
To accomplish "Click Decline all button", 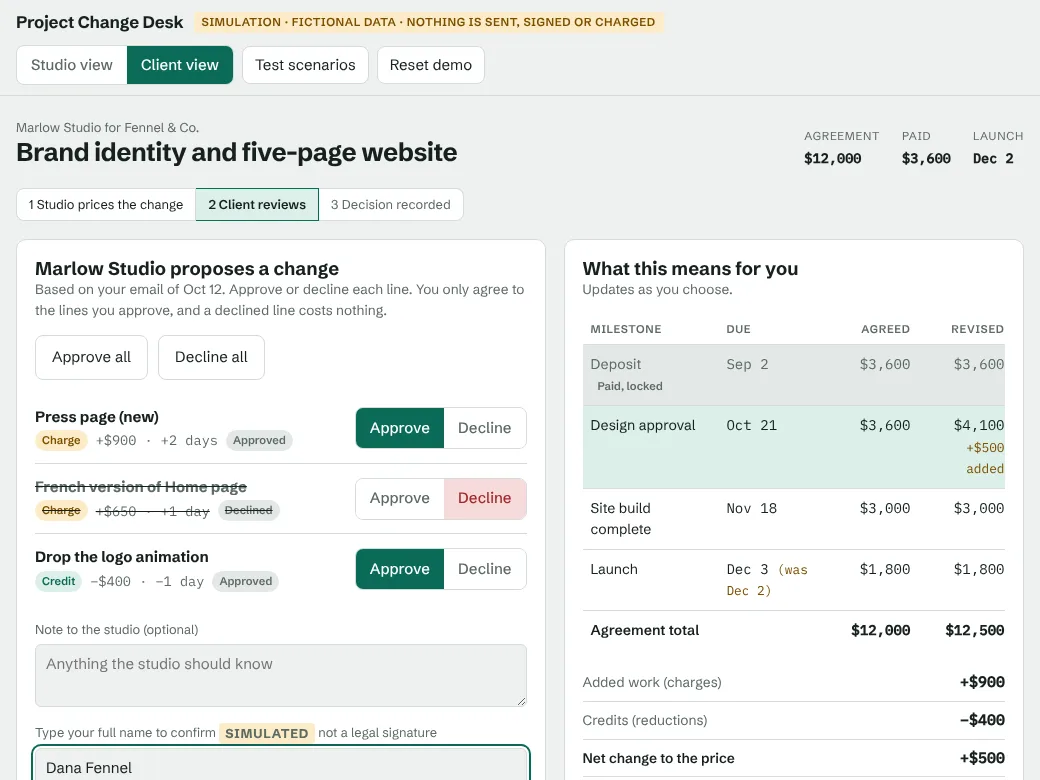I will [211, 358].
